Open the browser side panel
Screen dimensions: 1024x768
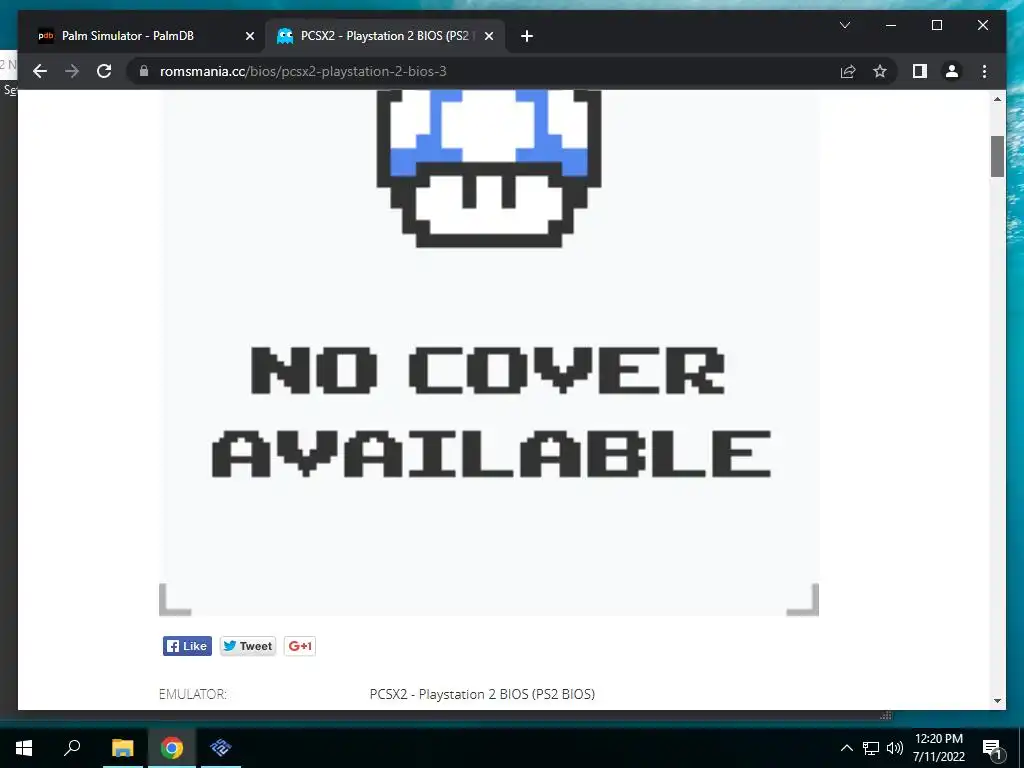pyautogui.click(x=920, y=71)
